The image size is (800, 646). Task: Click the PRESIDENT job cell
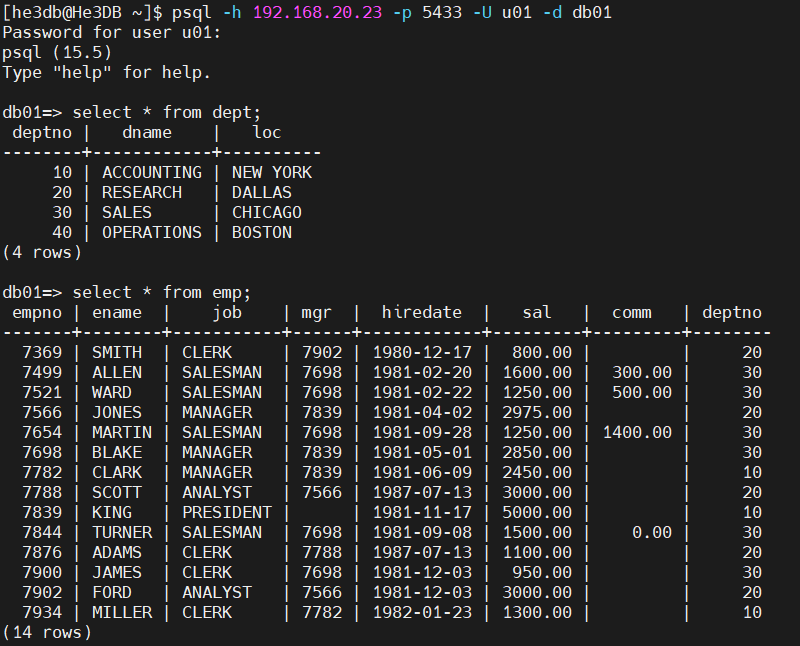[227, 512]
